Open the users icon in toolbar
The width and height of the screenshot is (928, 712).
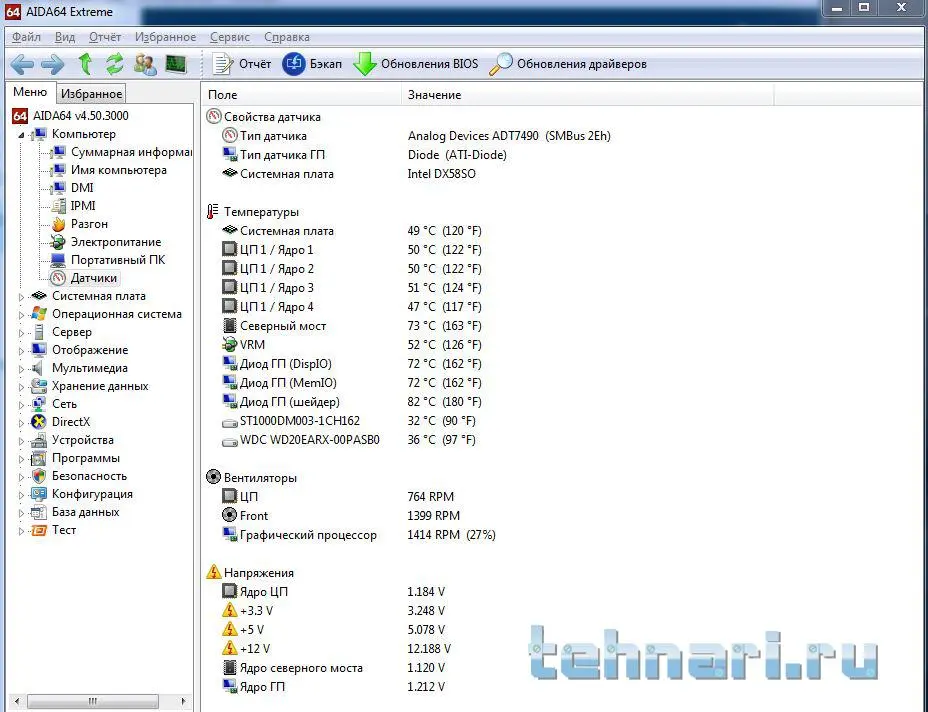click(145, 64)
